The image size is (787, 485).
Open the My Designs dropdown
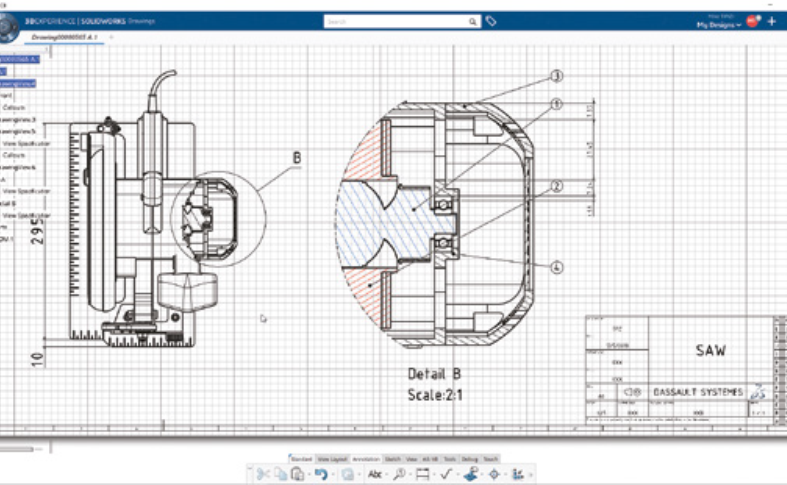pos(719,25)
